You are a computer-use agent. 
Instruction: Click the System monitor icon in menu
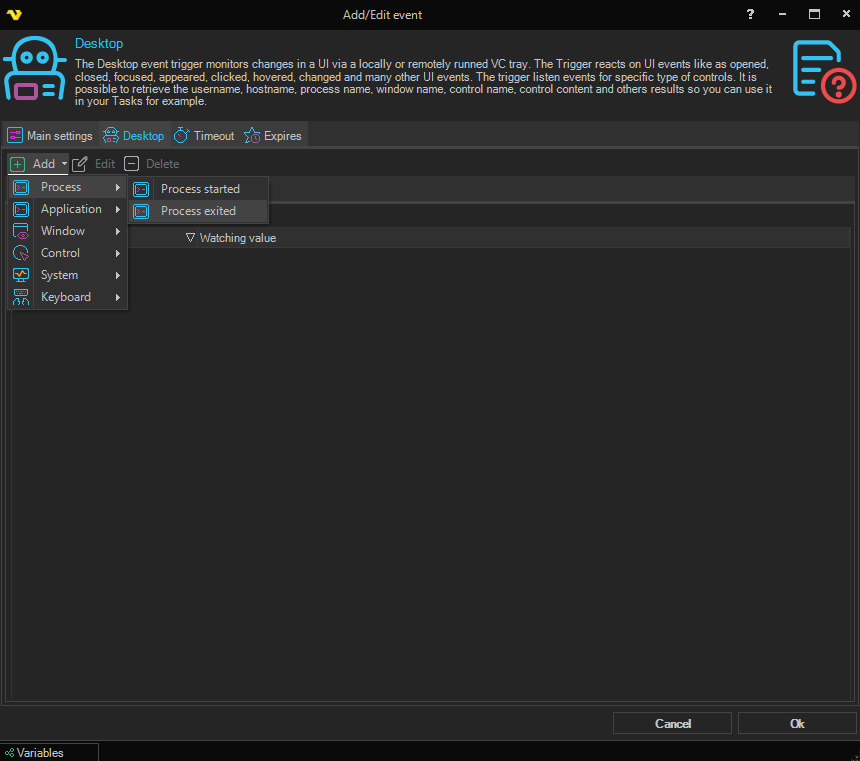point(21,275)
